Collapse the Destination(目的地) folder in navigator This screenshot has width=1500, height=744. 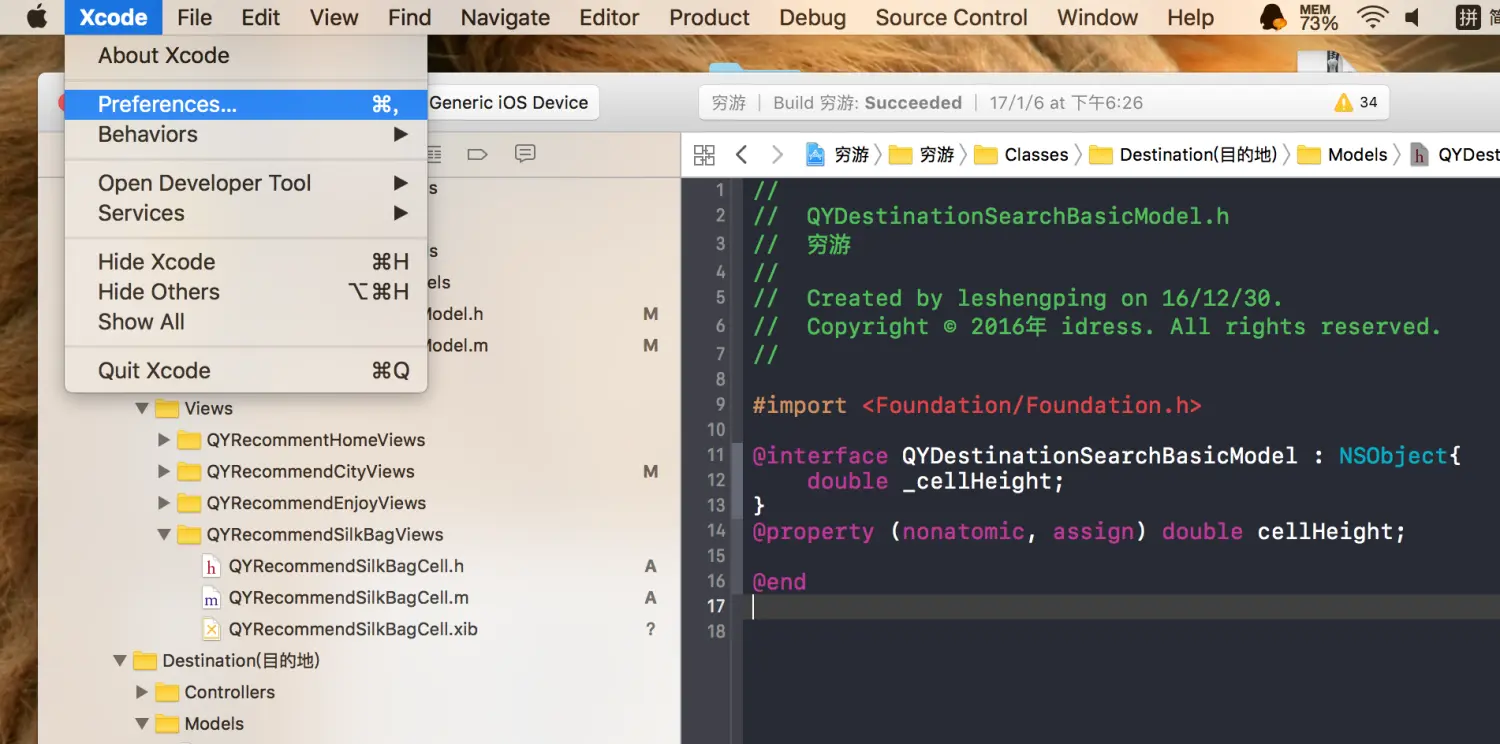[x=120, y=661]
